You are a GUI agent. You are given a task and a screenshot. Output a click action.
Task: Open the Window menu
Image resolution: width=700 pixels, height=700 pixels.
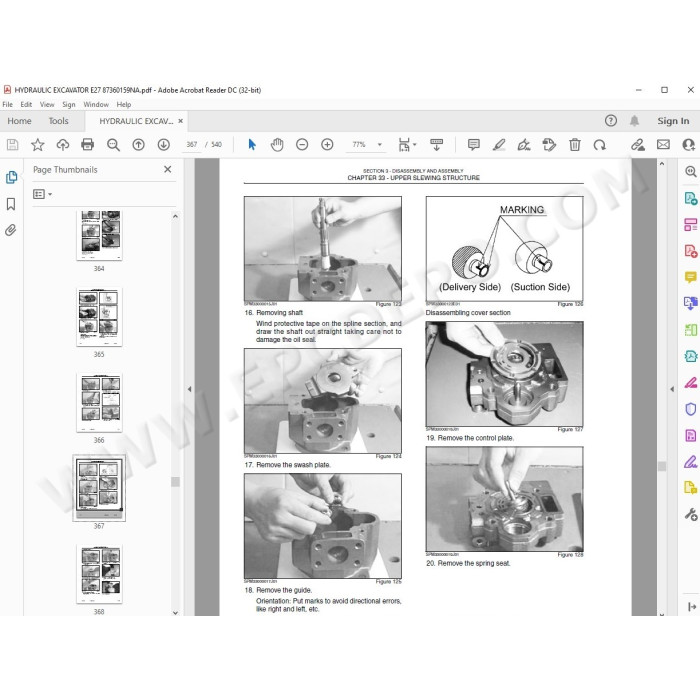click(96, 104)
